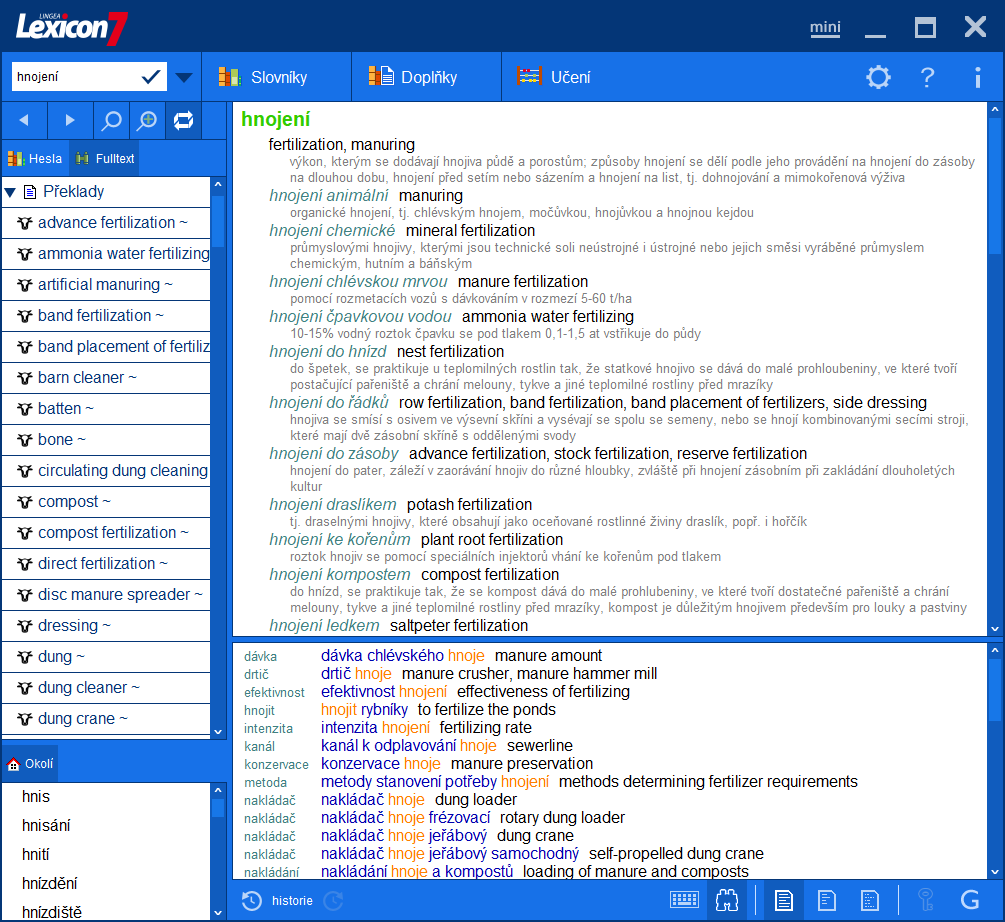Screen dimensions: 1005x922
Task: Open the search history dropdown arrow
Action: coord(184,78)
